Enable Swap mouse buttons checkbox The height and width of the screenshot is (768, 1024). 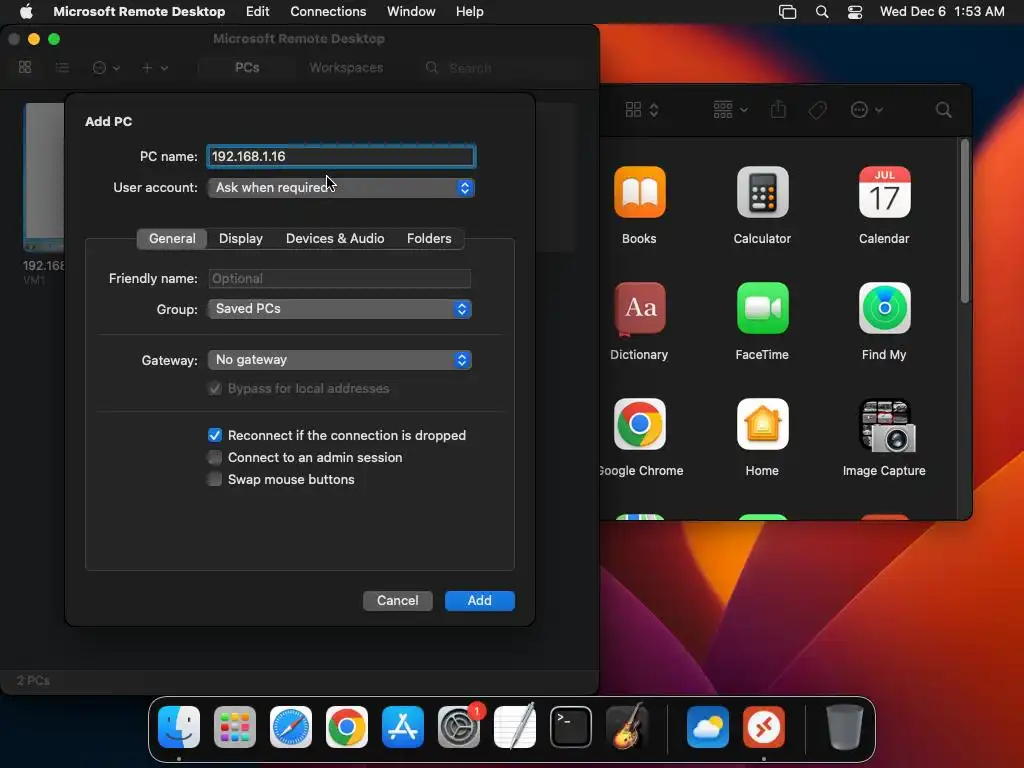coord(215,479)
